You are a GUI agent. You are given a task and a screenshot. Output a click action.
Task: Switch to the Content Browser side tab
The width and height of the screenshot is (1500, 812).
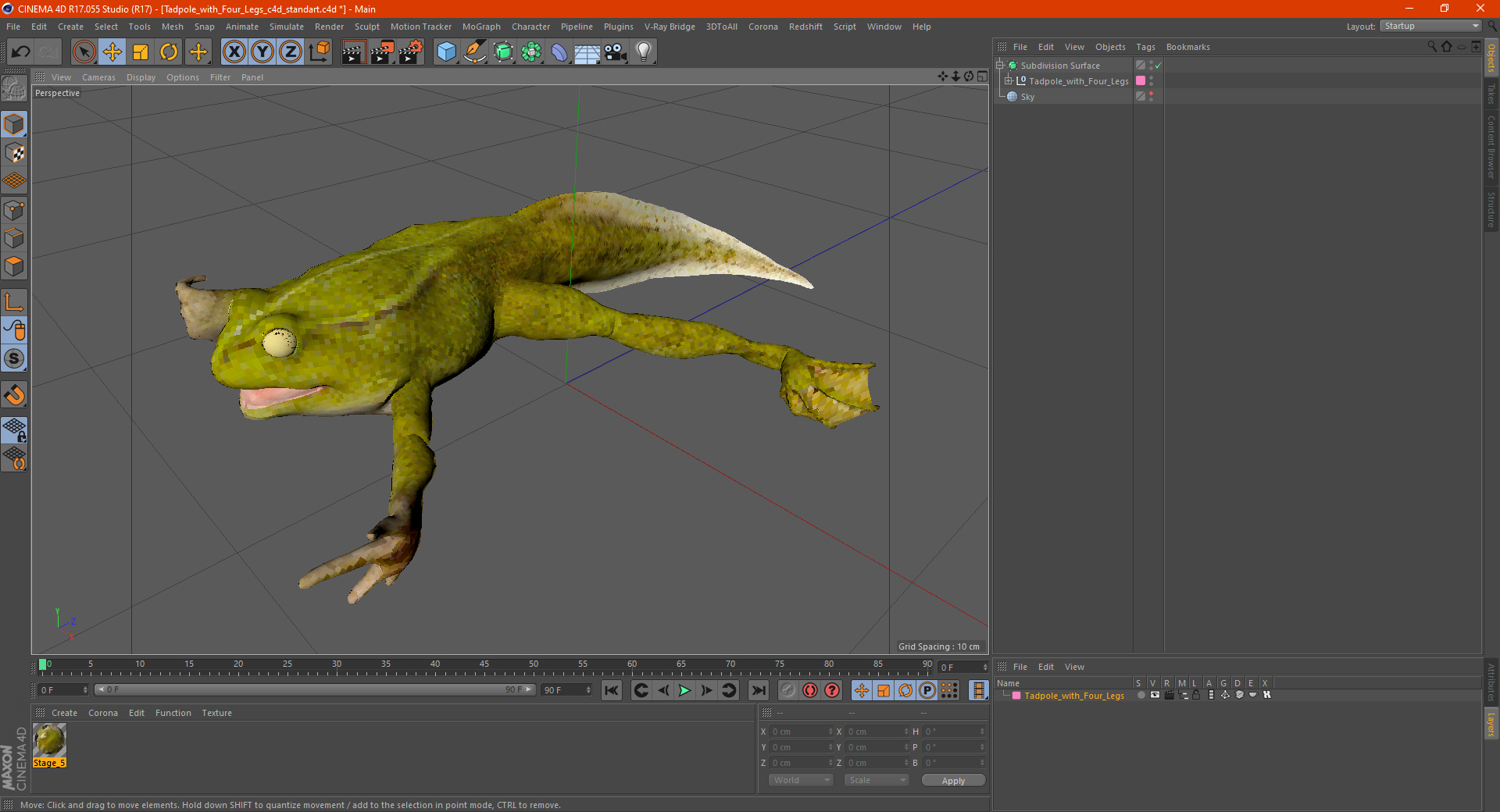click(x=1491, y=147)
